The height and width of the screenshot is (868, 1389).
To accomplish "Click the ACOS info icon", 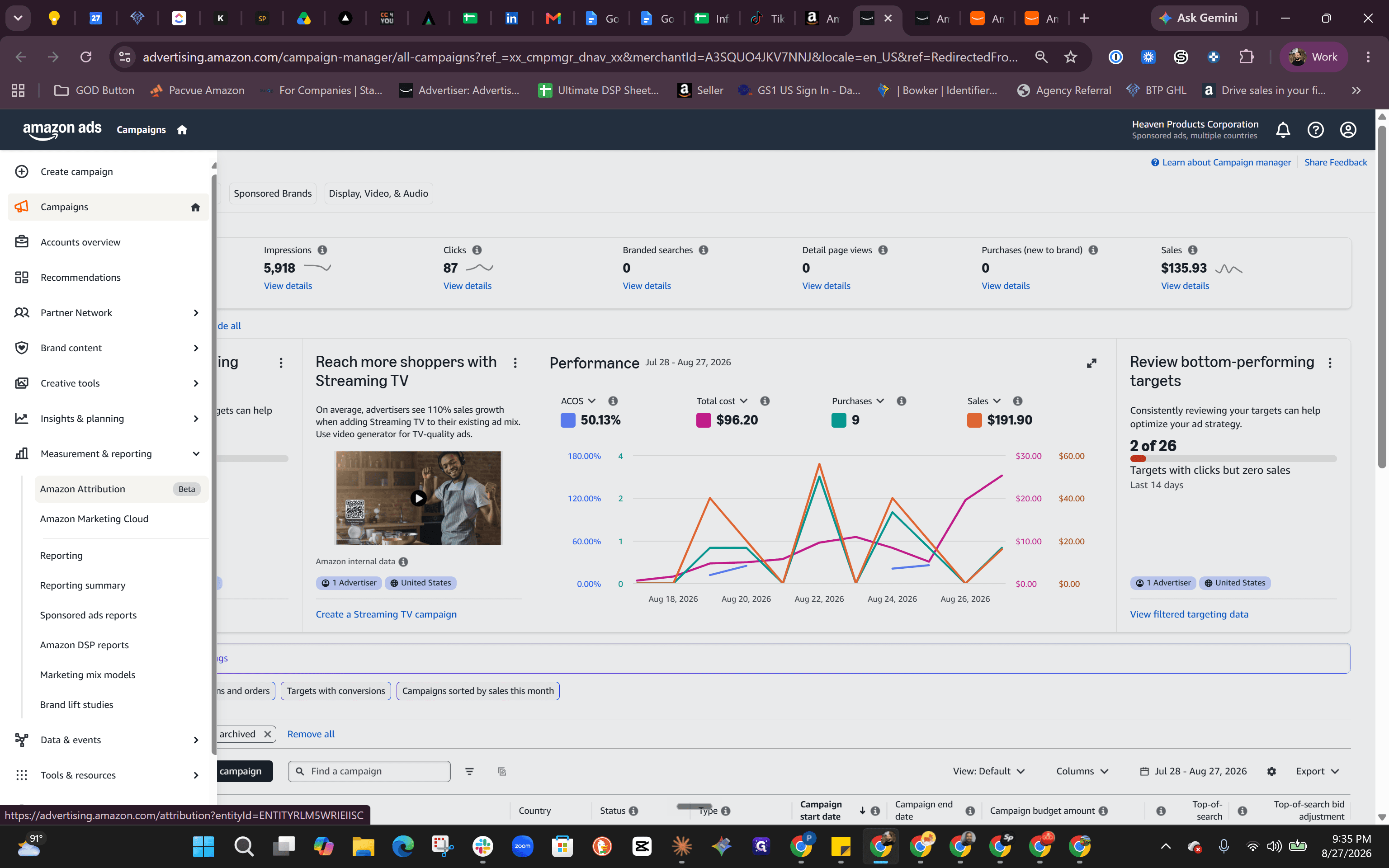I will pos(613,401).
